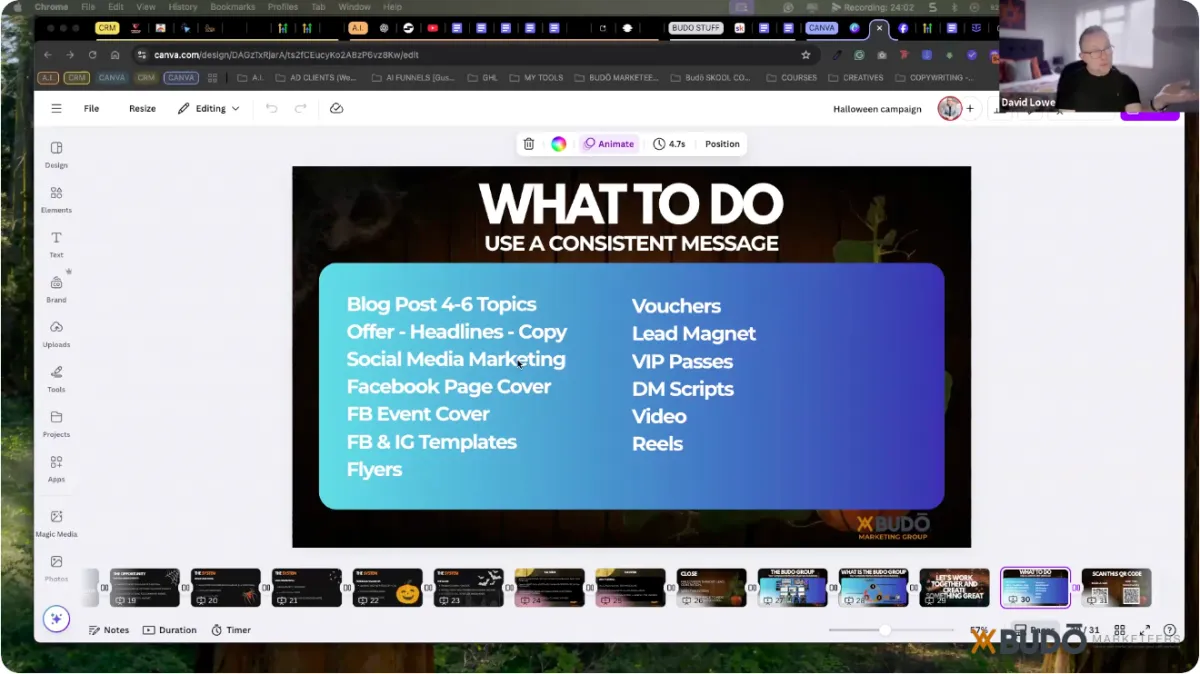Screen dimensions: 1200x674
Task: Open the GHL bookmark folder
Action: point(482,77)
